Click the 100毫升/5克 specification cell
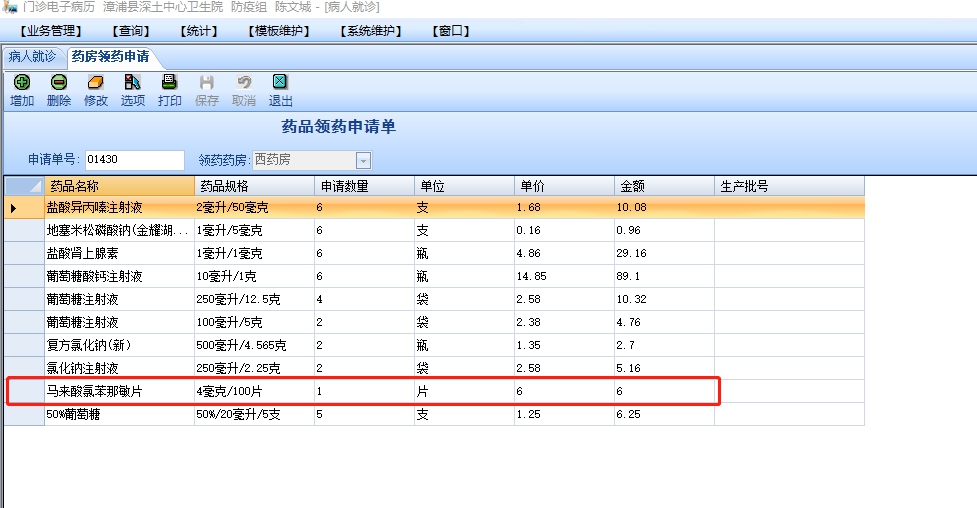The width and height of the screenshot is (977, 508). pyautogui.click(x=254, y=322)
